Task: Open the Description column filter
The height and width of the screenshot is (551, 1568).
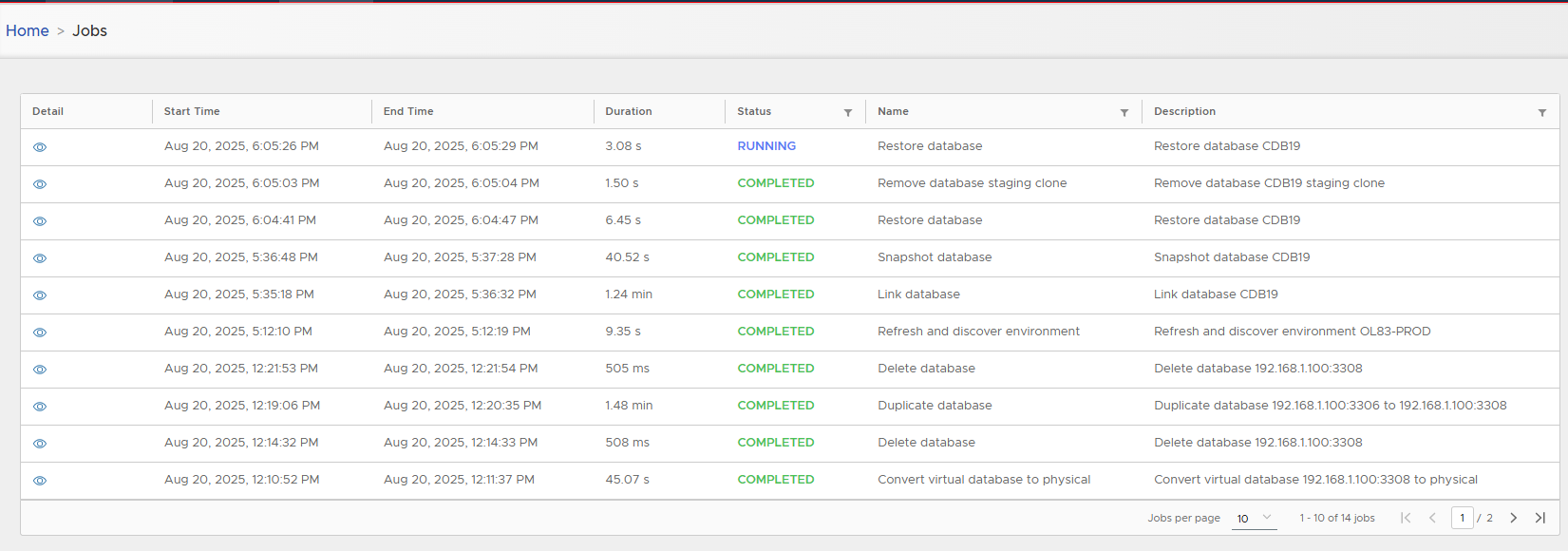Action: (1541, 112)
